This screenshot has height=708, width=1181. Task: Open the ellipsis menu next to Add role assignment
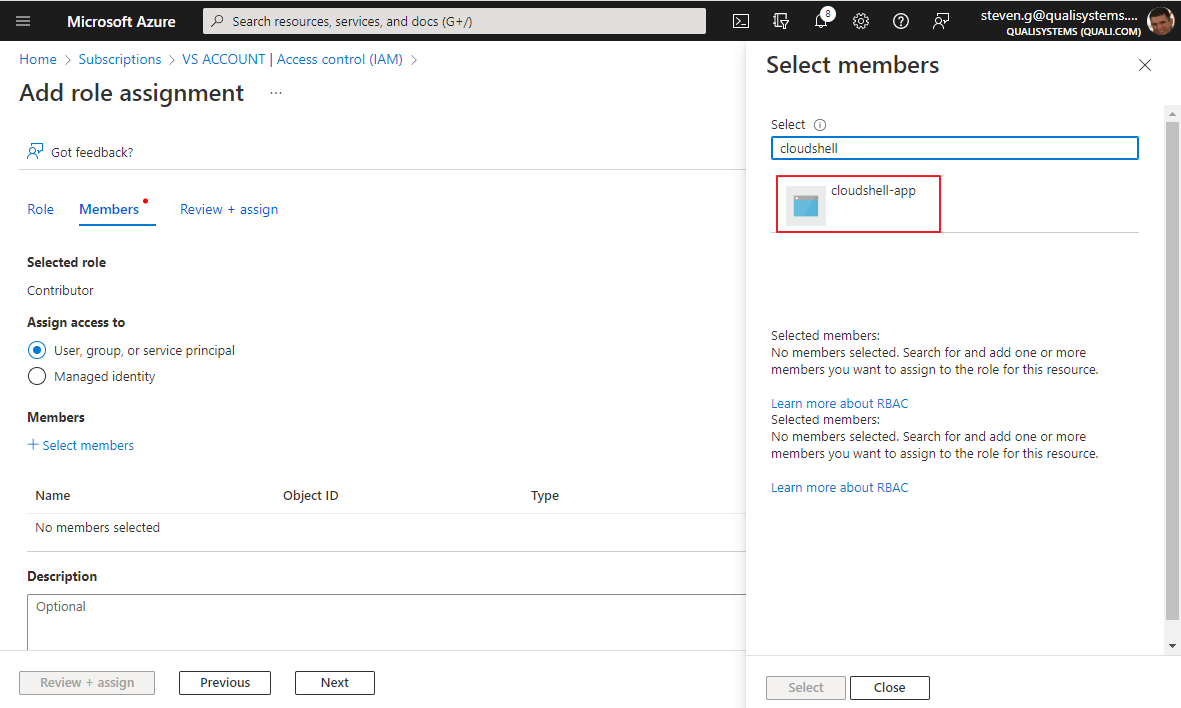(x=276, y=93)
